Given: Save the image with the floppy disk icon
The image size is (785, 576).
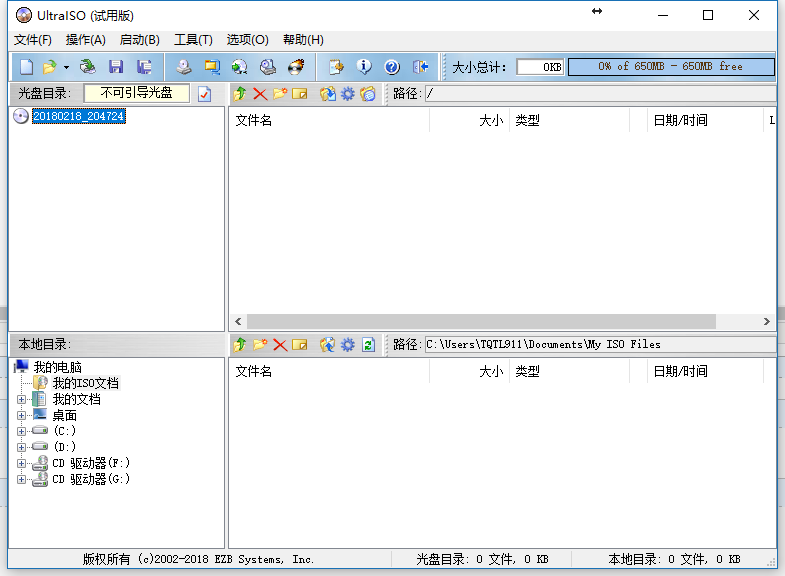Looking at the screenshot, I should pyautogui.click(x=116, y=67).
